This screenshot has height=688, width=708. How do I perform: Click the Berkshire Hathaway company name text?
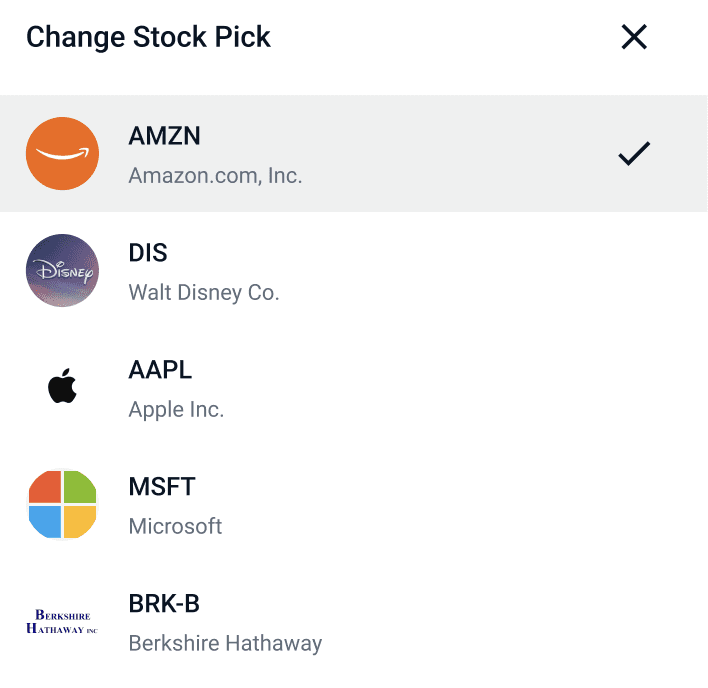[x=225, y=644]
